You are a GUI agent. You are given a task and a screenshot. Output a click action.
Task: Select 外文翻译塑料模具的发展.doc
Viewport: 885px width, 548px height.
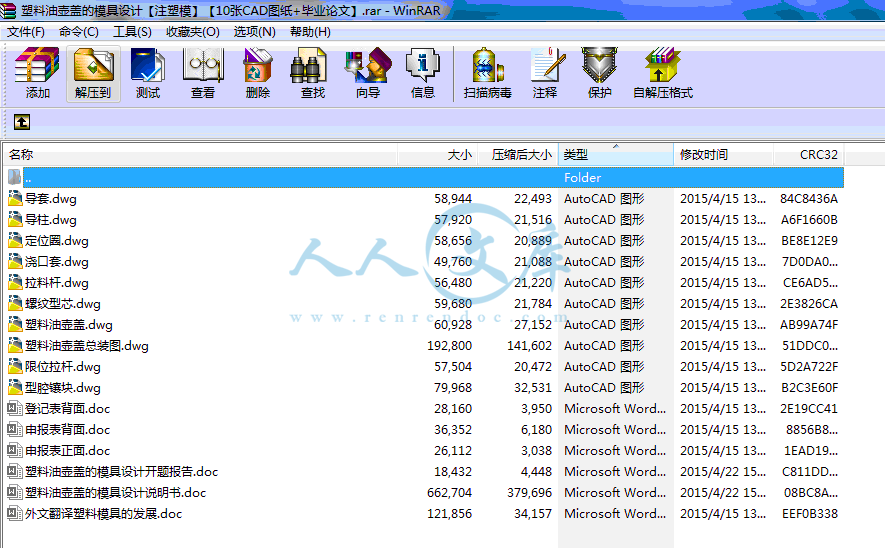103,514
